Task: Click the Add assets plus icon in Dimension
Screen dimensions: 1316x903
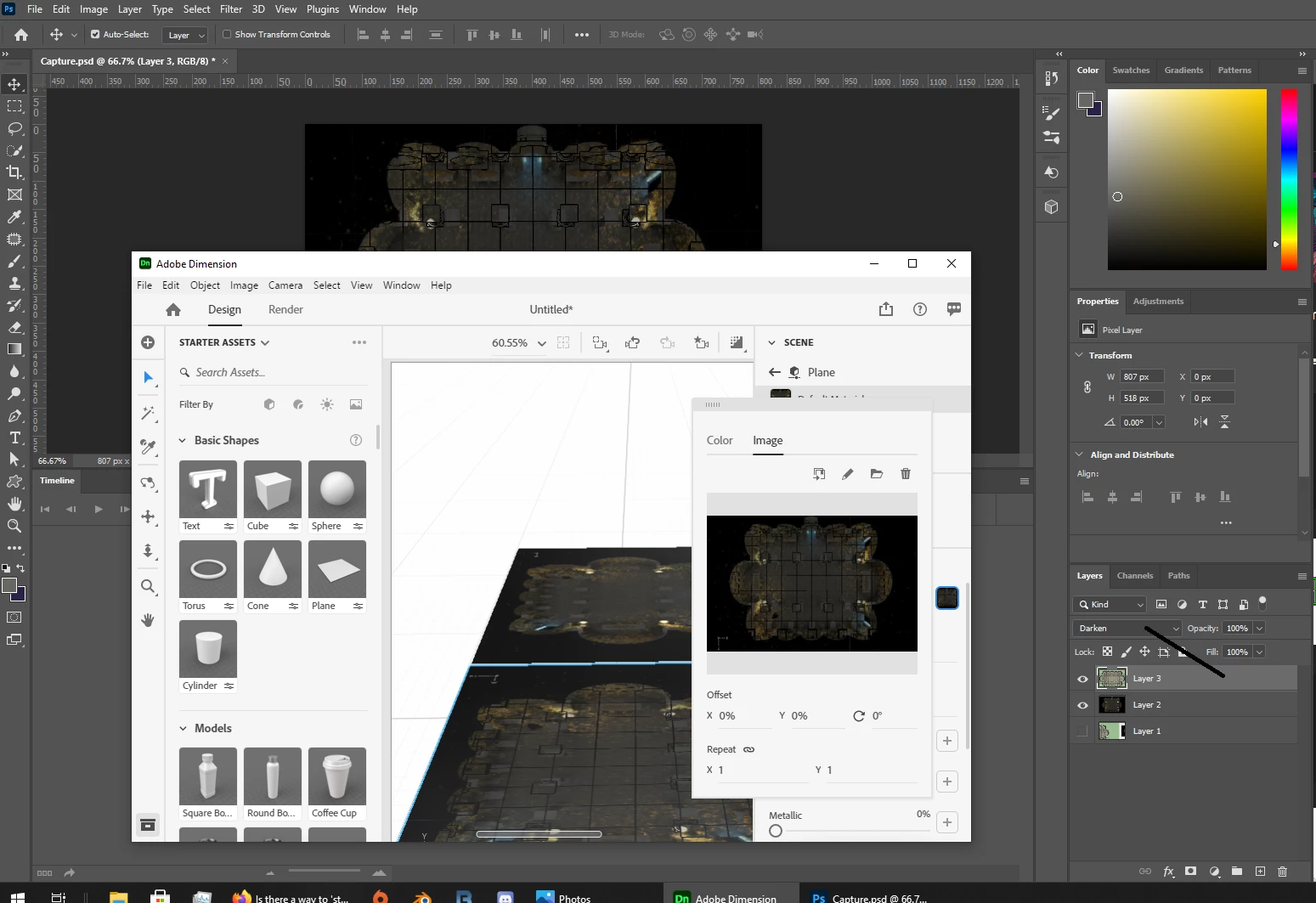Action: point(148,342)
